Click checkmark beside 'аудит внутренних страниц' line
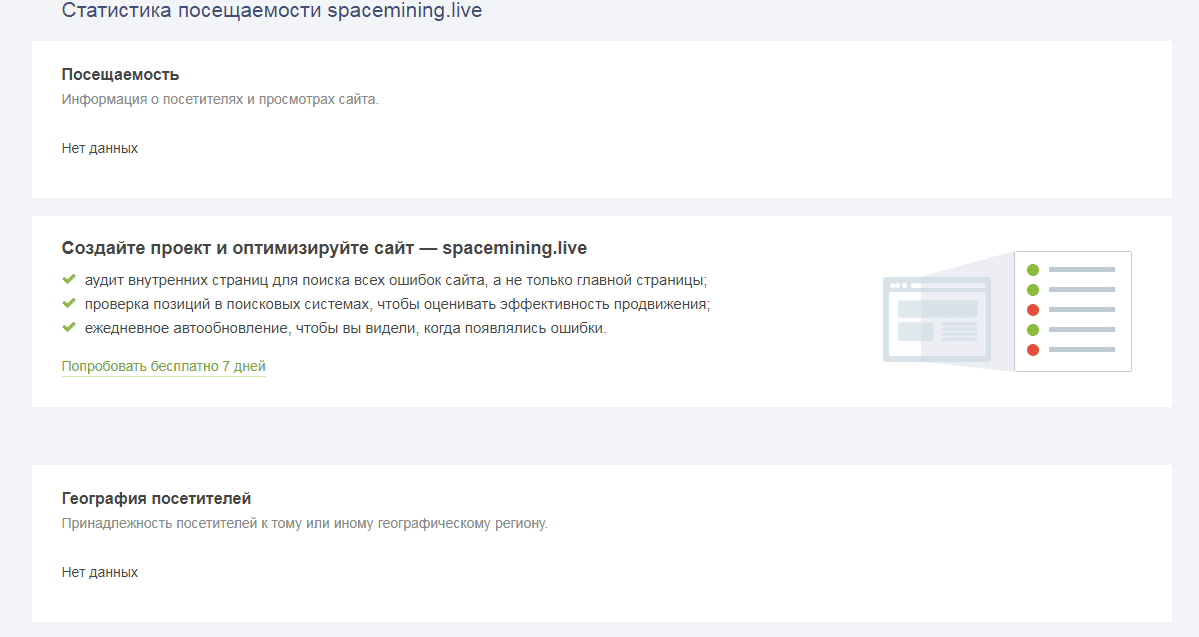This screenshot has height=637, width=1199. point(69,280)
